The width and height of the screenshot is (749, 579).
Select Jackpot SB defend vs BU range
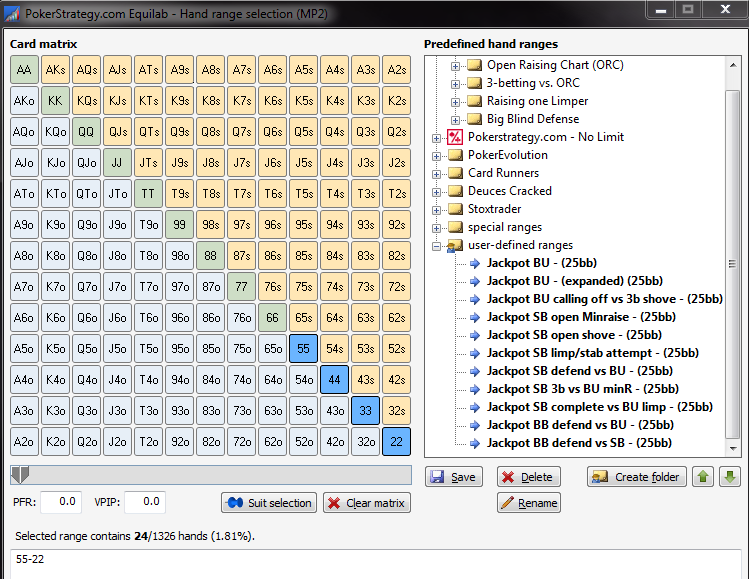580,371
